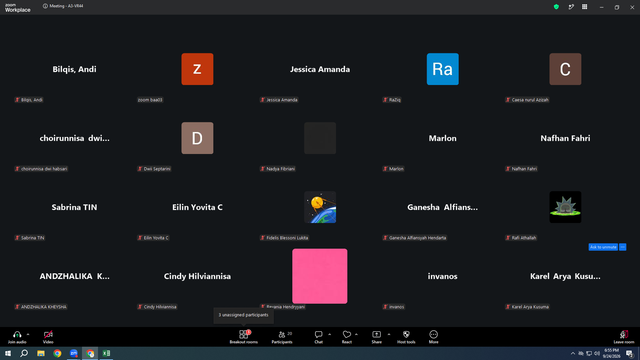The image size is (640, 360).
Task: Click the Meeting info icon in title bar
Action: (45, 6)
